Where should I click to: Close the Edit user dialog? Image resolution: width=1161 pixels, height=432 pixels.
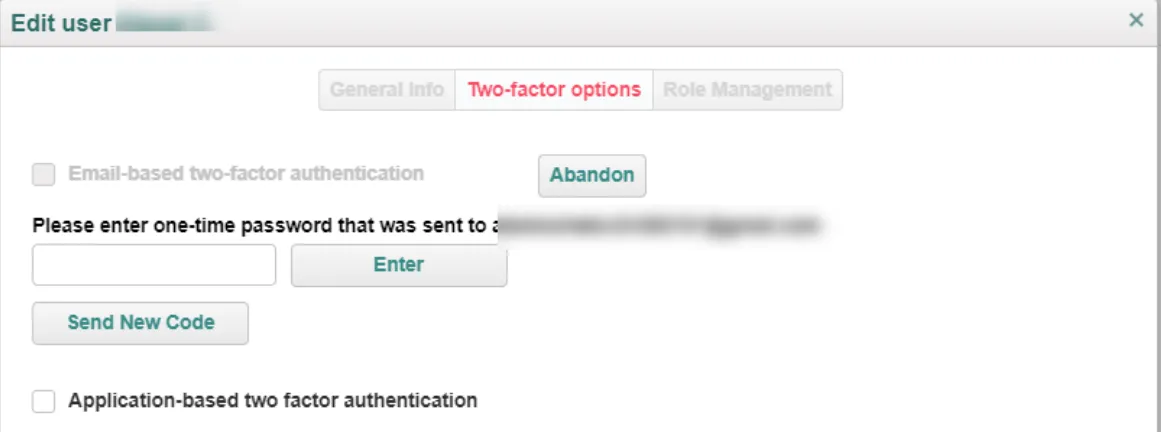[1135, 21]
